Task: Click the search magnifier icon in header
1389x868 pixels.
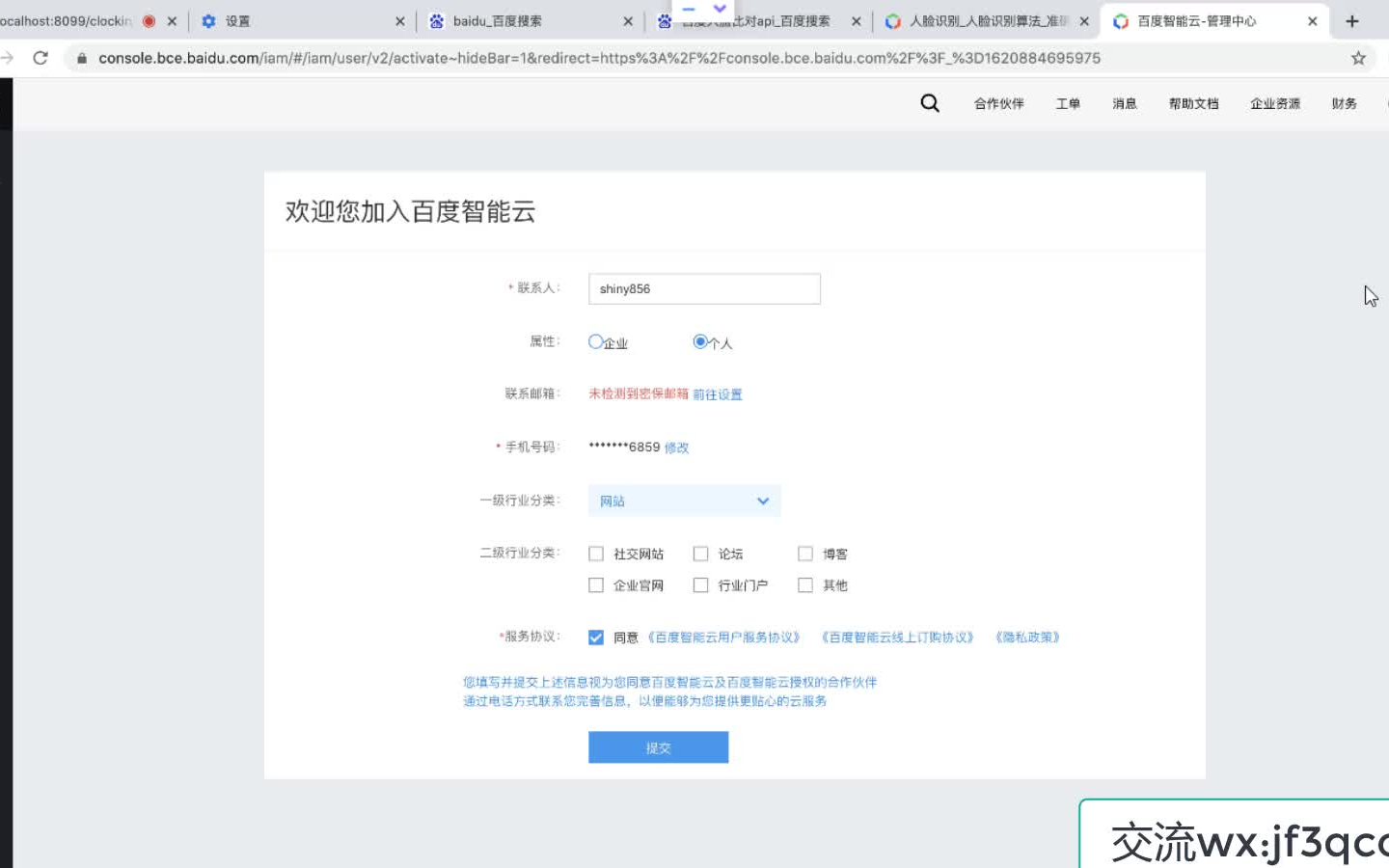Action: [930, 103]
